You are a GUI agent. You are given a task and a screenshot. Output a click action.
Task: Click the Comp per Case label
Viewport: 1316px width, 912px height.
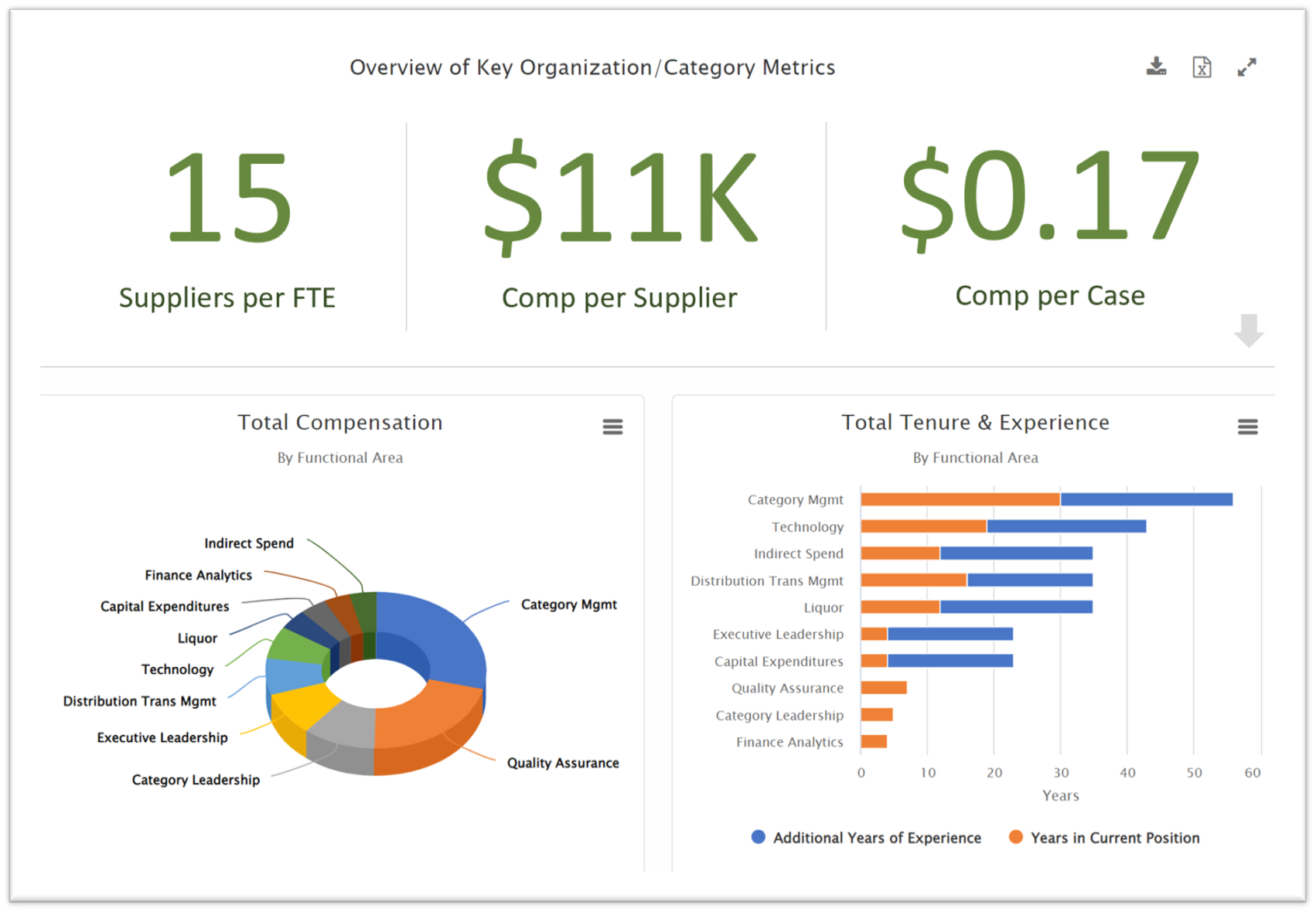point(1050,296)
